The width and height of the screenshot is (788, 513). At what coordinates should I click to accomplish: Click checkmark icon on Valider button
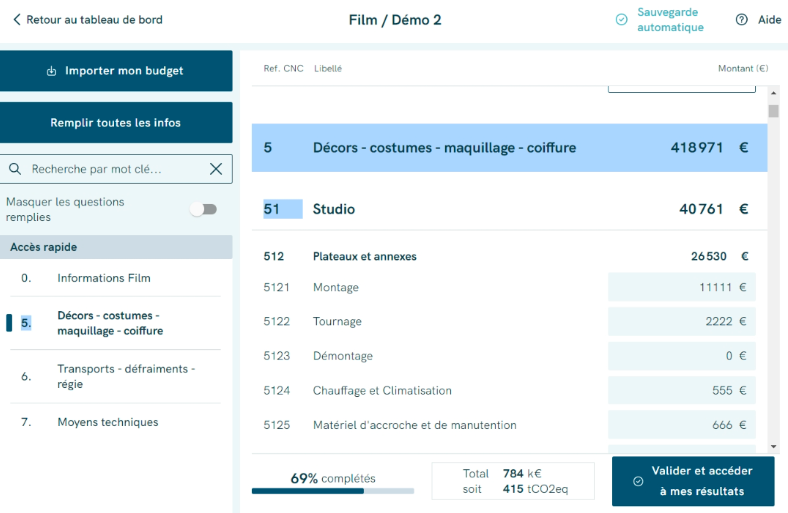click(638, 482)
